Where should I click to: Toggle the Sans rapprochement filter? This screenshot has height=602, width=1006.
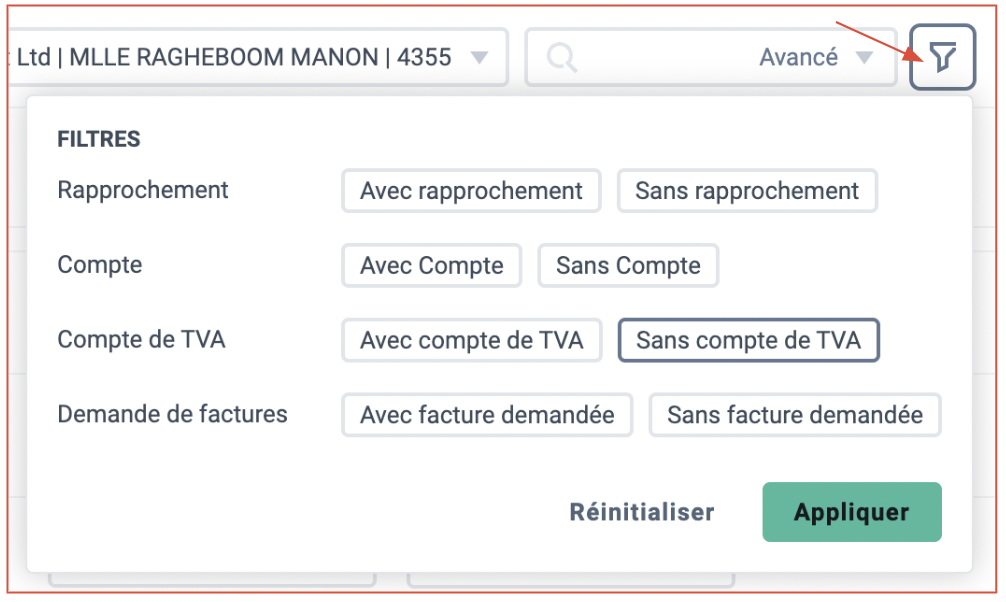tap(747, 191)
